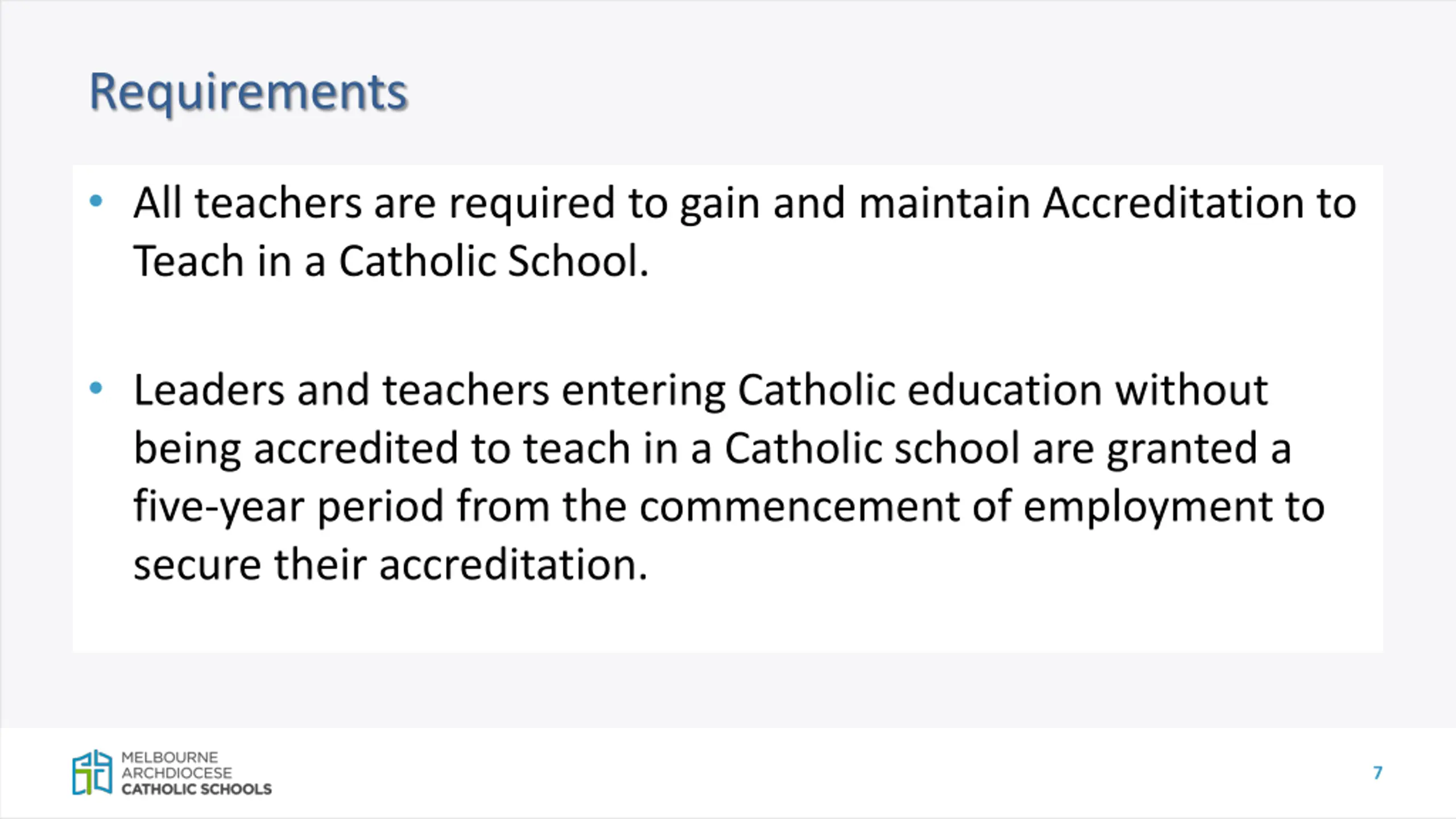
Task: Click the word 'commencement'
Action: click(799, 507)
